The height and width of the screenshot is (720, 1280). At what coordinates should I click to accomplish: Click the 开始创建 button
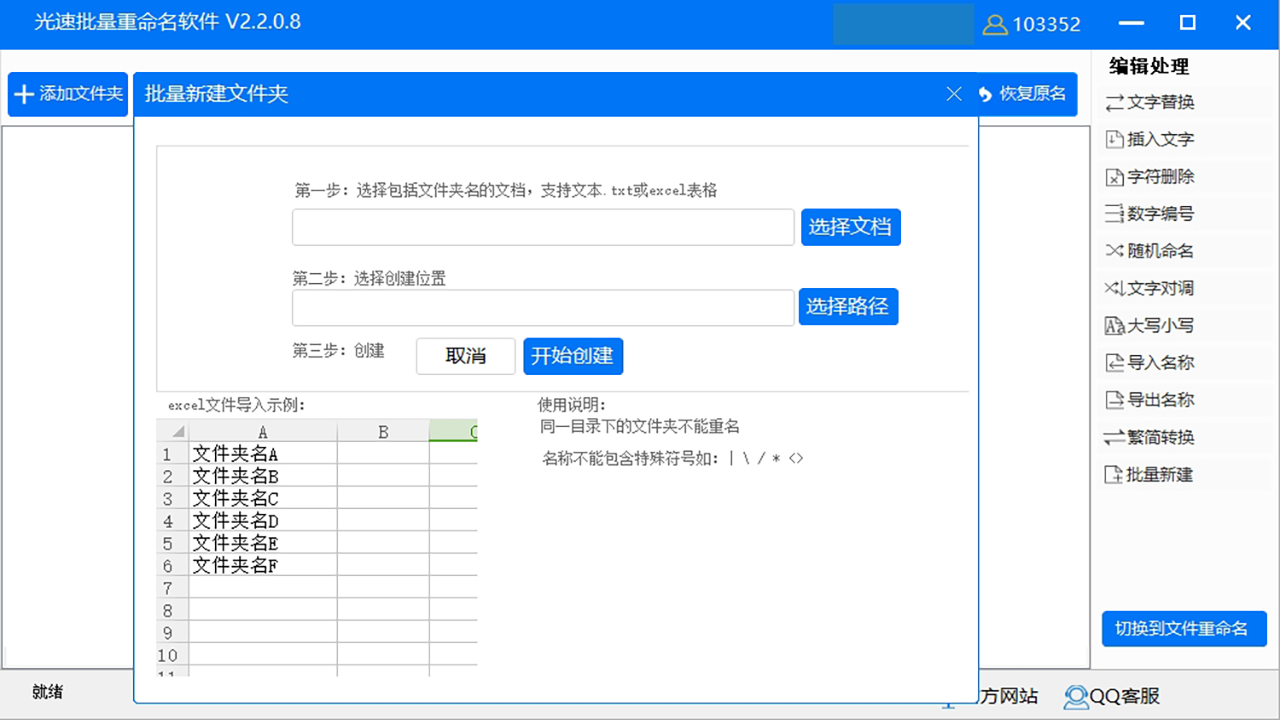(573, 356)
